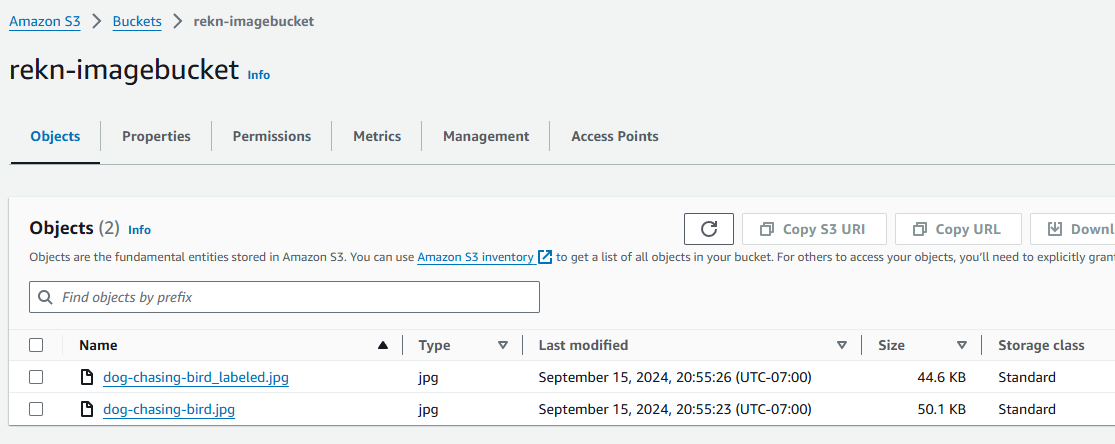This screenshot has width=1115, height=444.
Task: Open the Type column sort arrow
Action: (502, 345)
